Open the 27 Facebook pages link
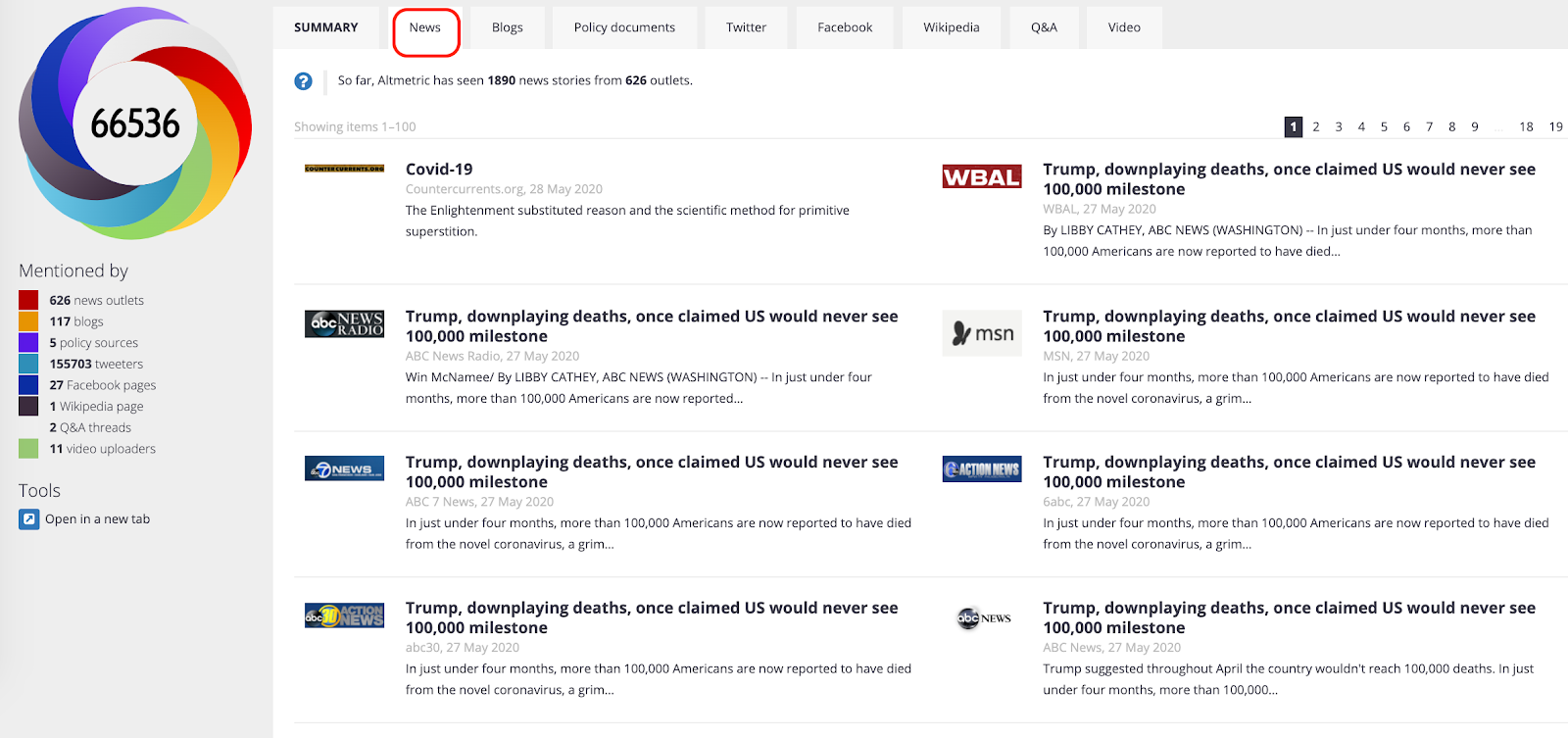This screenshot has height=738, width=1568. click(103, 385)
